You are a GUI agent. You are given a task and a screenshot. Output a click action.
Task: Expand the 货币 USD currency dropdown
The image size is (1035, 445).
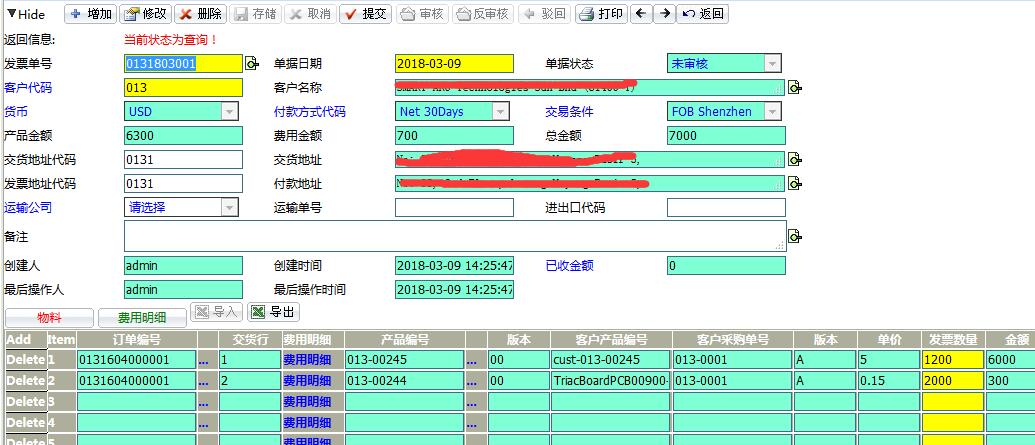pos(230,111)
